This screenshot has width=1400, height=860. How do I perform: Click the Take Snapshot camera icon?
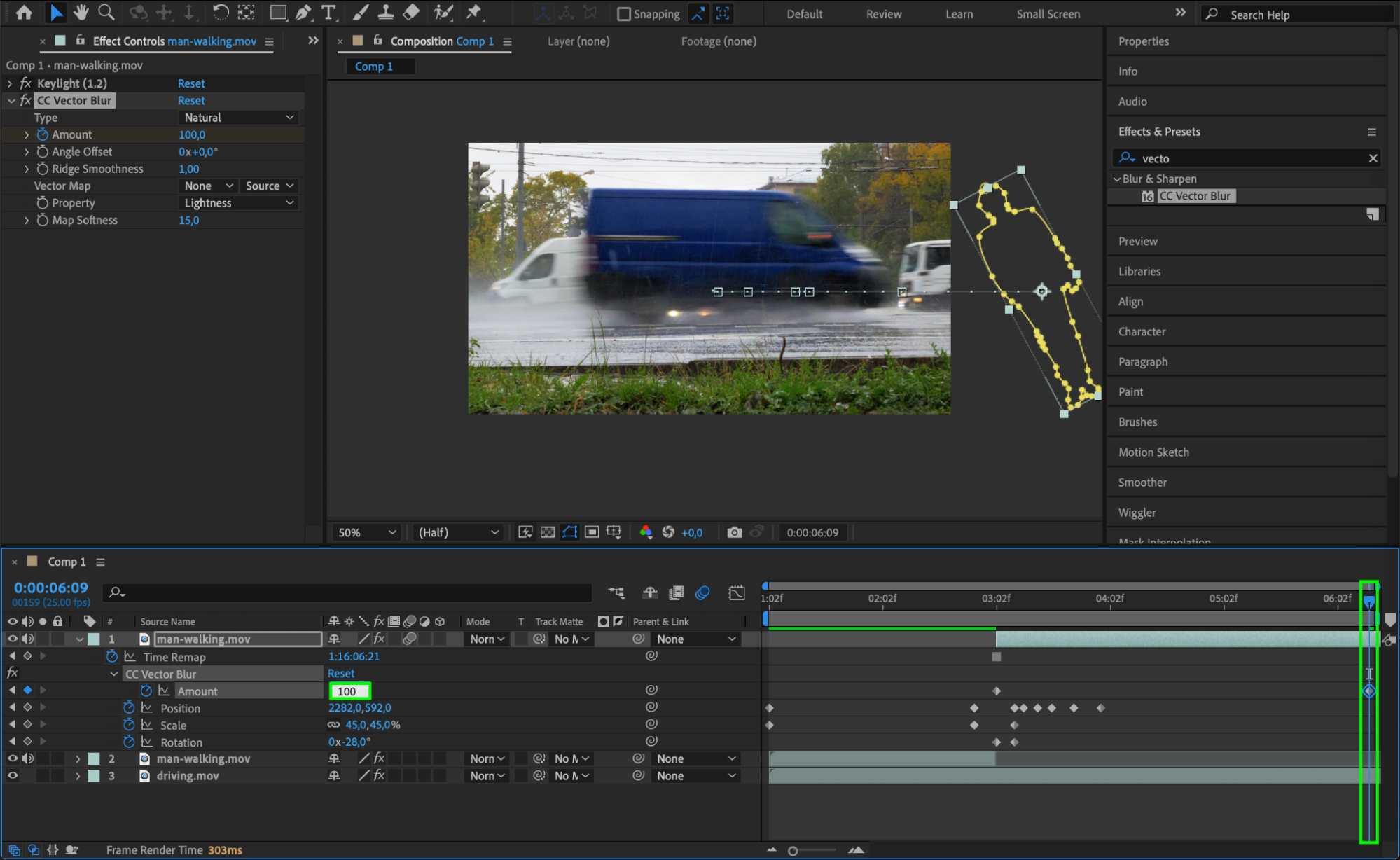point(733,532)
